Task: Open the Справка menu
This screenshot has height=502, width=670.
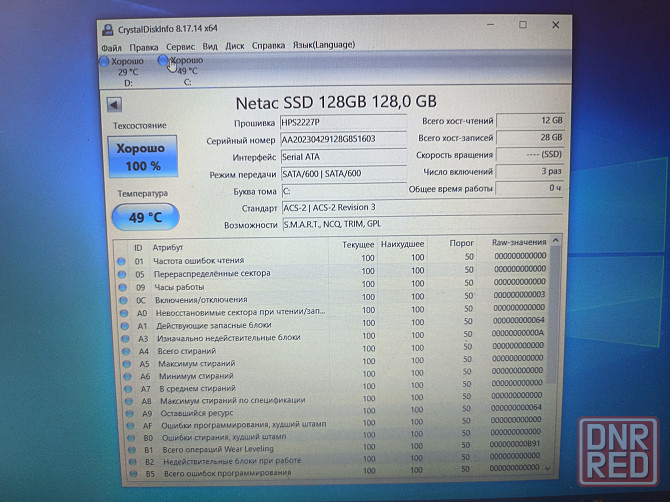Action: point(268,45)
